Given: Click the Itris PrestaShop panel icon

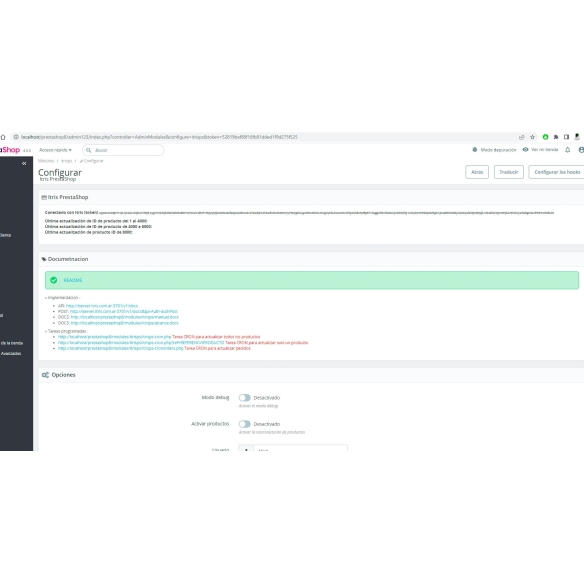Looking at the screenshot, I should pos(44,197).
